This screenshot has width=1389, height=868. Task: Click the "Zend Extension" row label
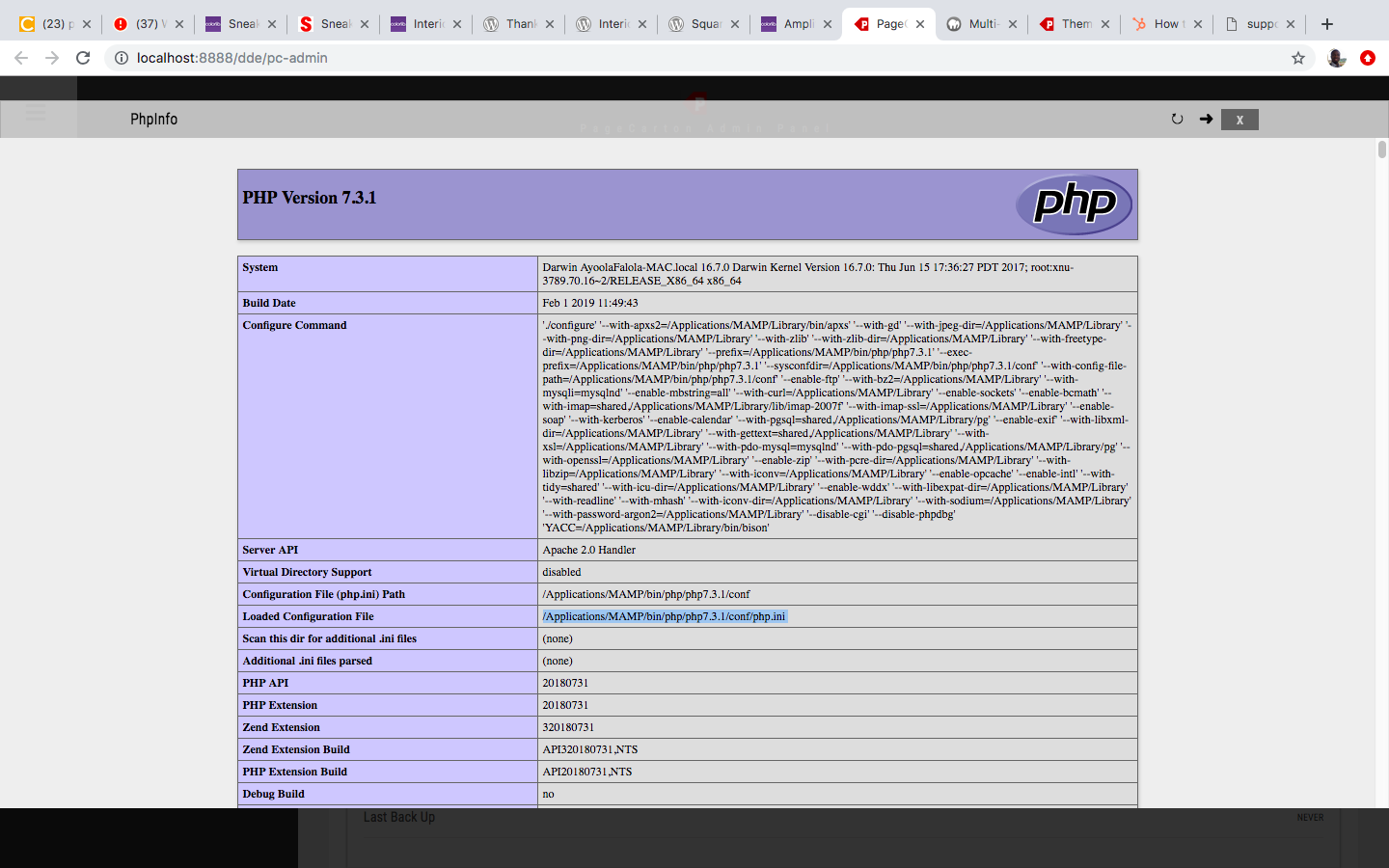(x=281, y=727)
